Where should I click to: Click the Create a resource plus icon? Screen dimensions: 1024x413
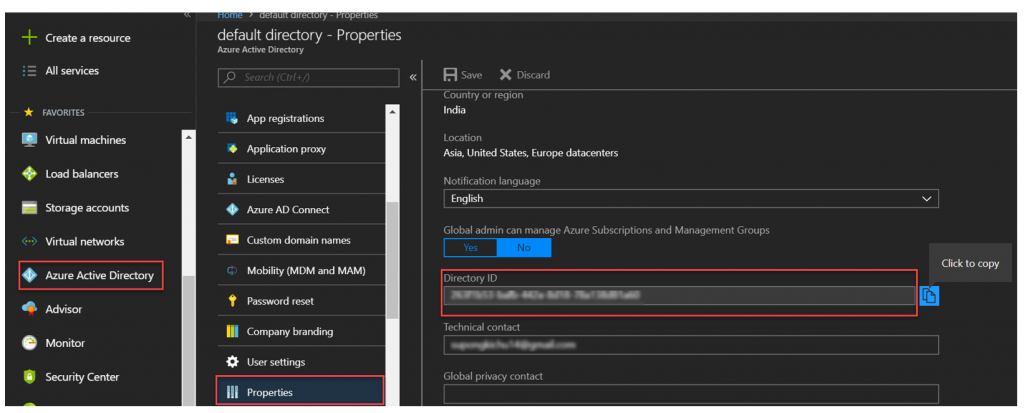pos(29,38)
